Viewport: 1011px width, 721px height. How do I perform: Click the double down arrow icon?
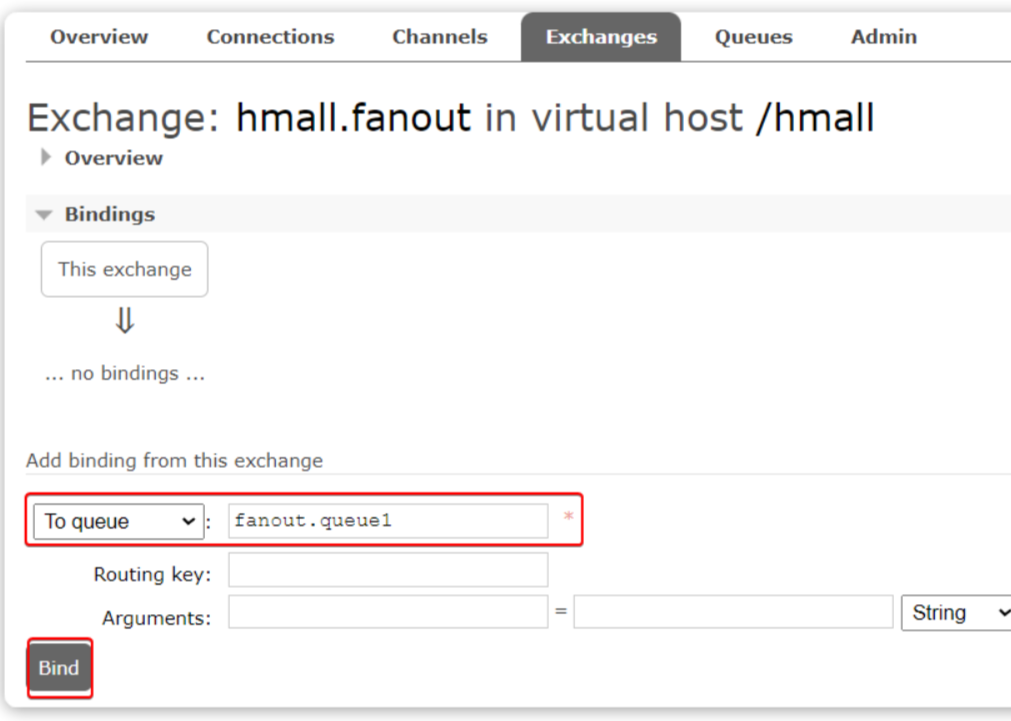[125, 321]
